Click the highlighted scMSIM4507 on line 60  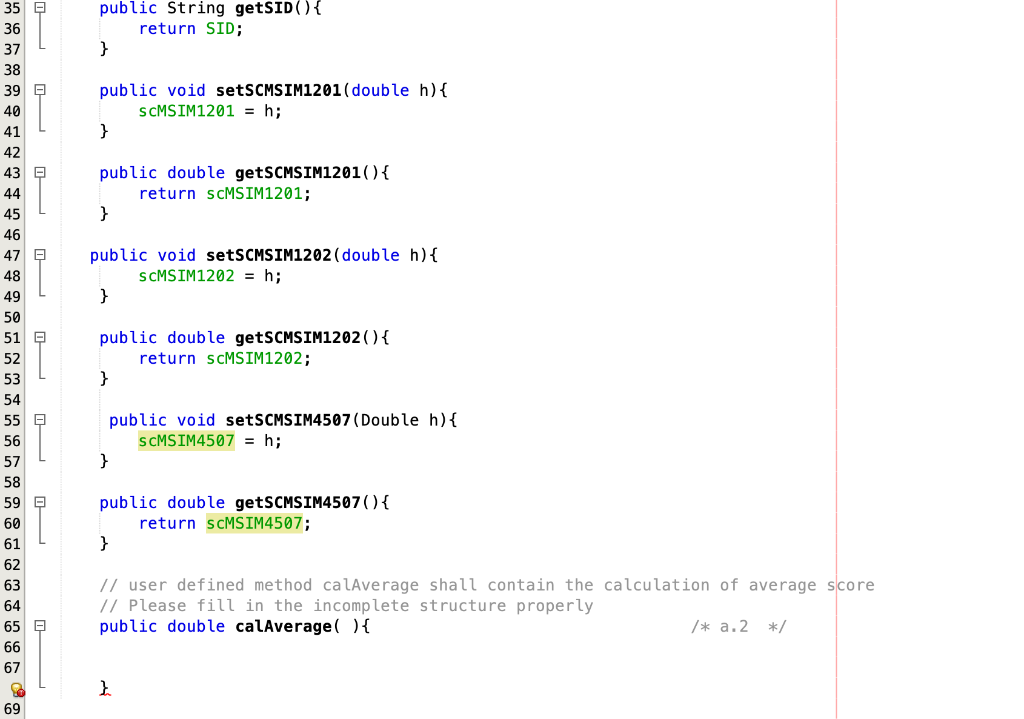coord(254,523)
